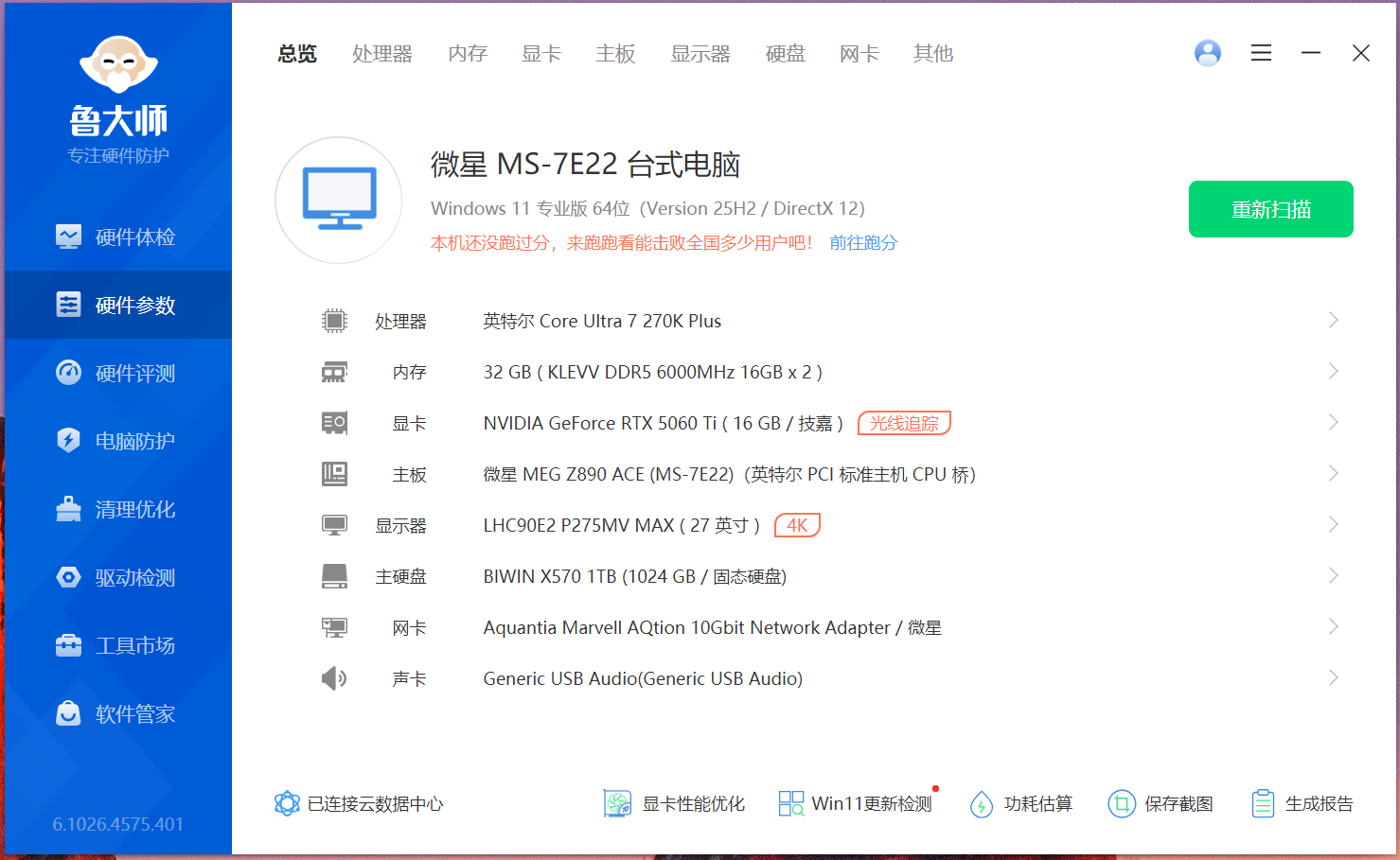Click the 已连接云数据中心 status text
Screen dimensions: 1400x860
(x=375, y=804)
